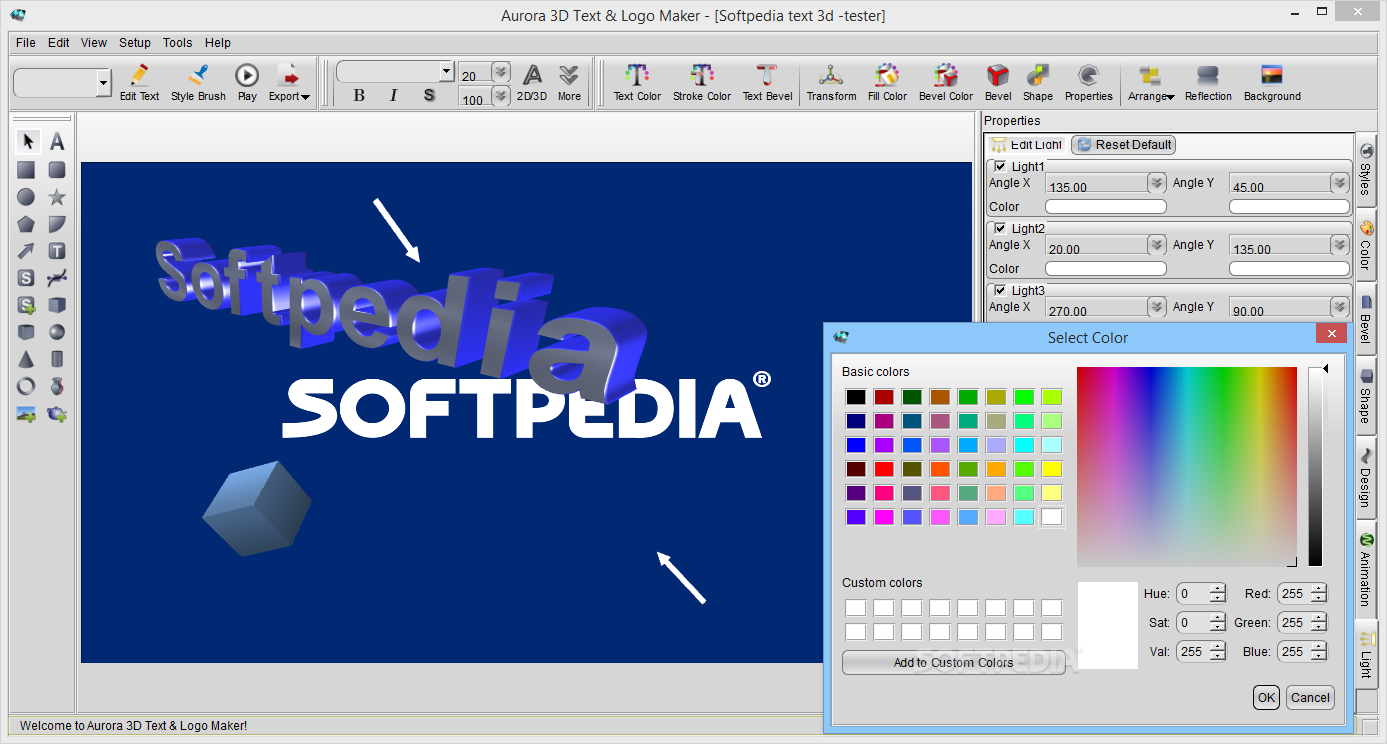Pick the black basic color swatch

[856, 397]
